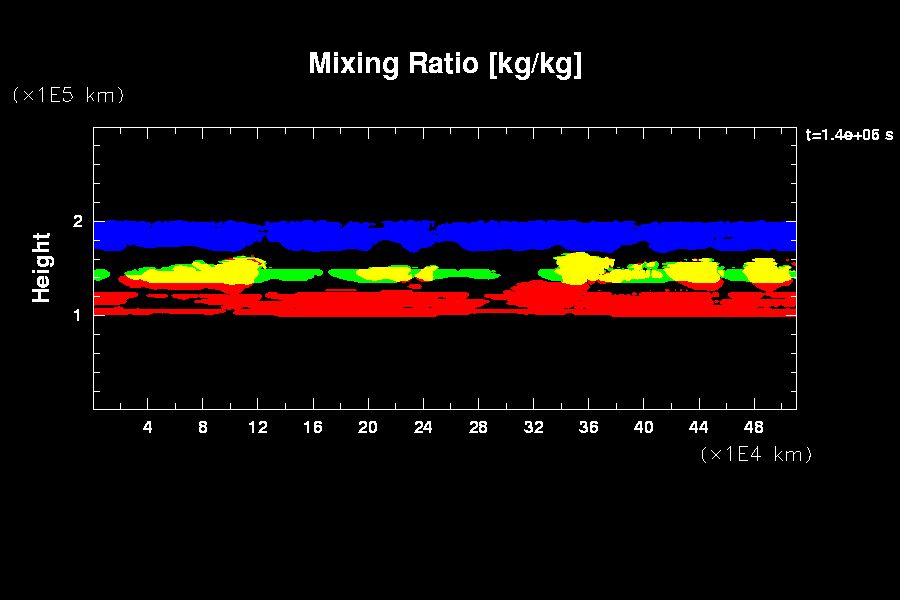Select x-axis tick label 28
This screenshot has height=600, width=900.
478,427
